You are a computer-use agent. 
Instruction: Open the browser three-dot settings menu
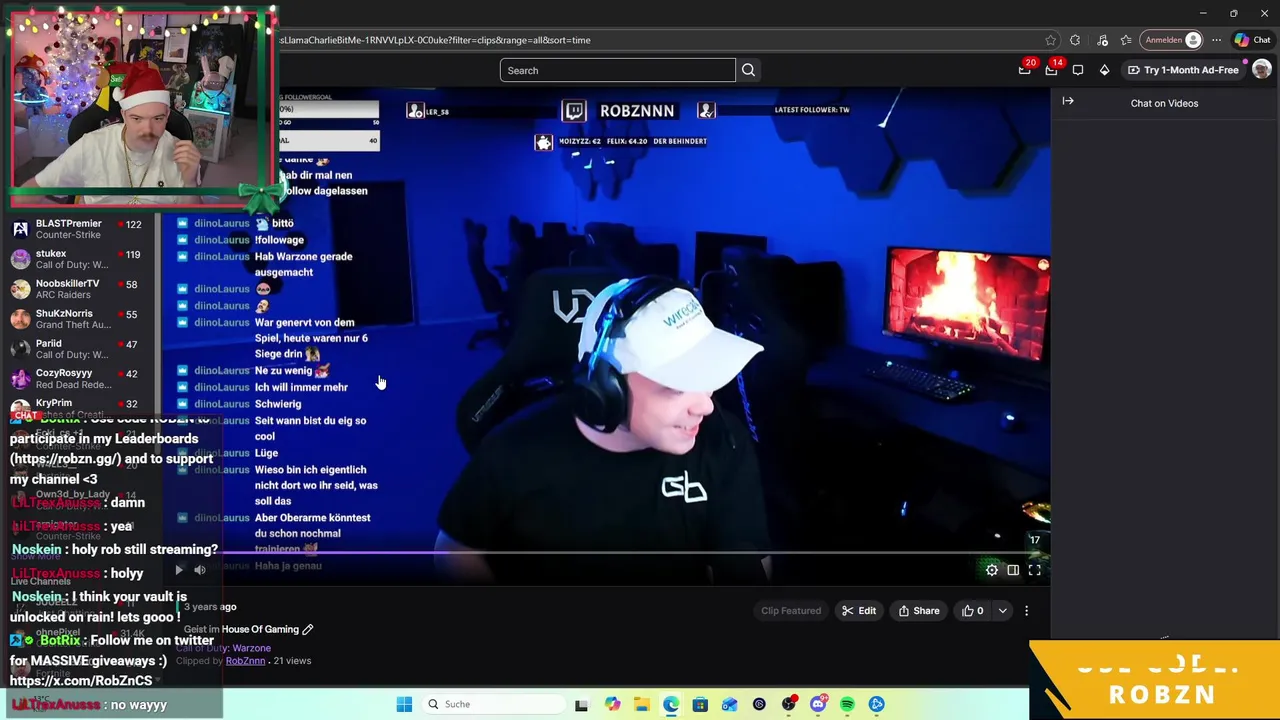coord(1216,40)
